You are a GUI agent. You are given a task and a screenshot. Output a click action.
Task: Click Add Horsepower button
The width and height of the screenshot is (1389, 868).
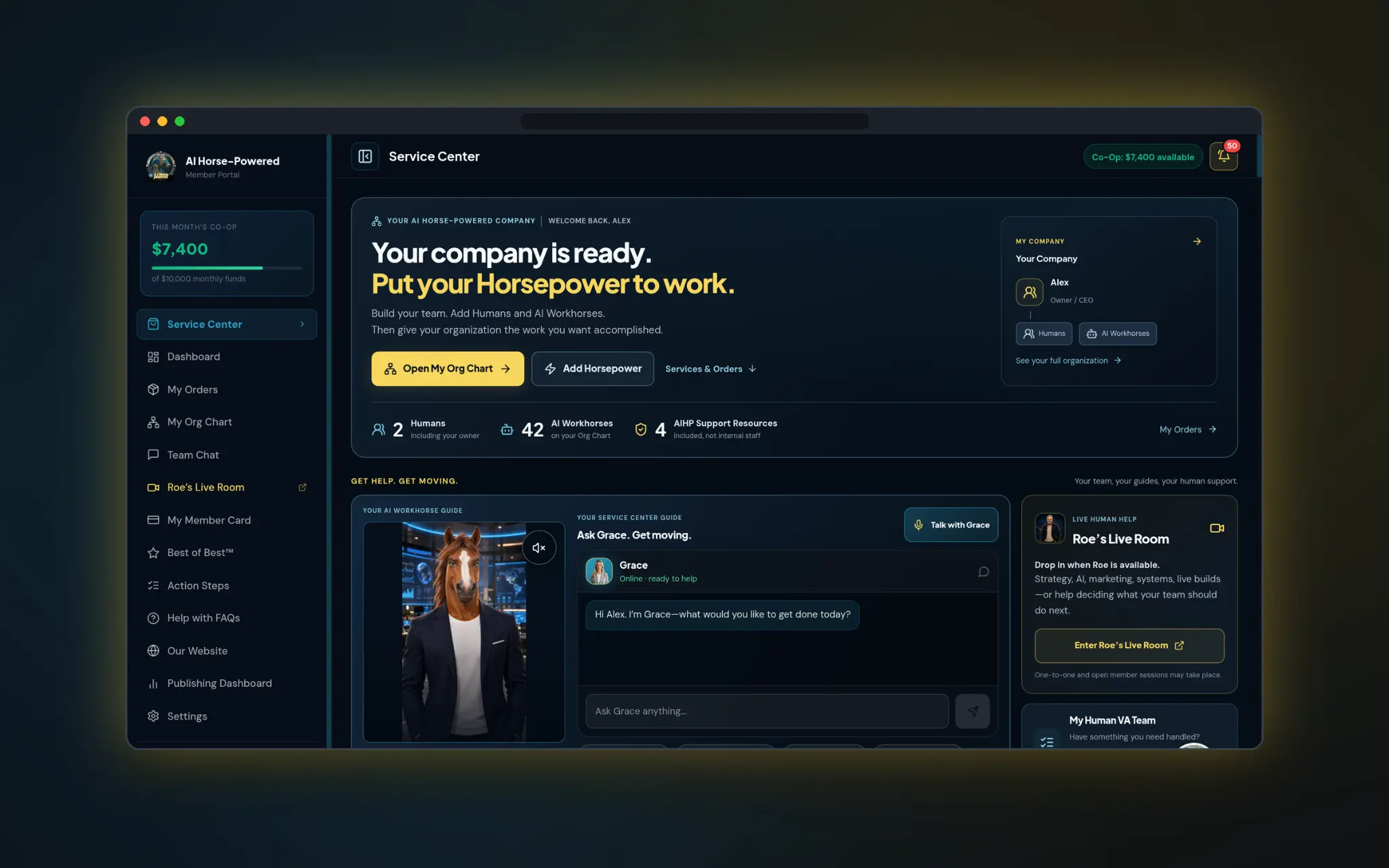pyautogui.click(x=593, y=369)
